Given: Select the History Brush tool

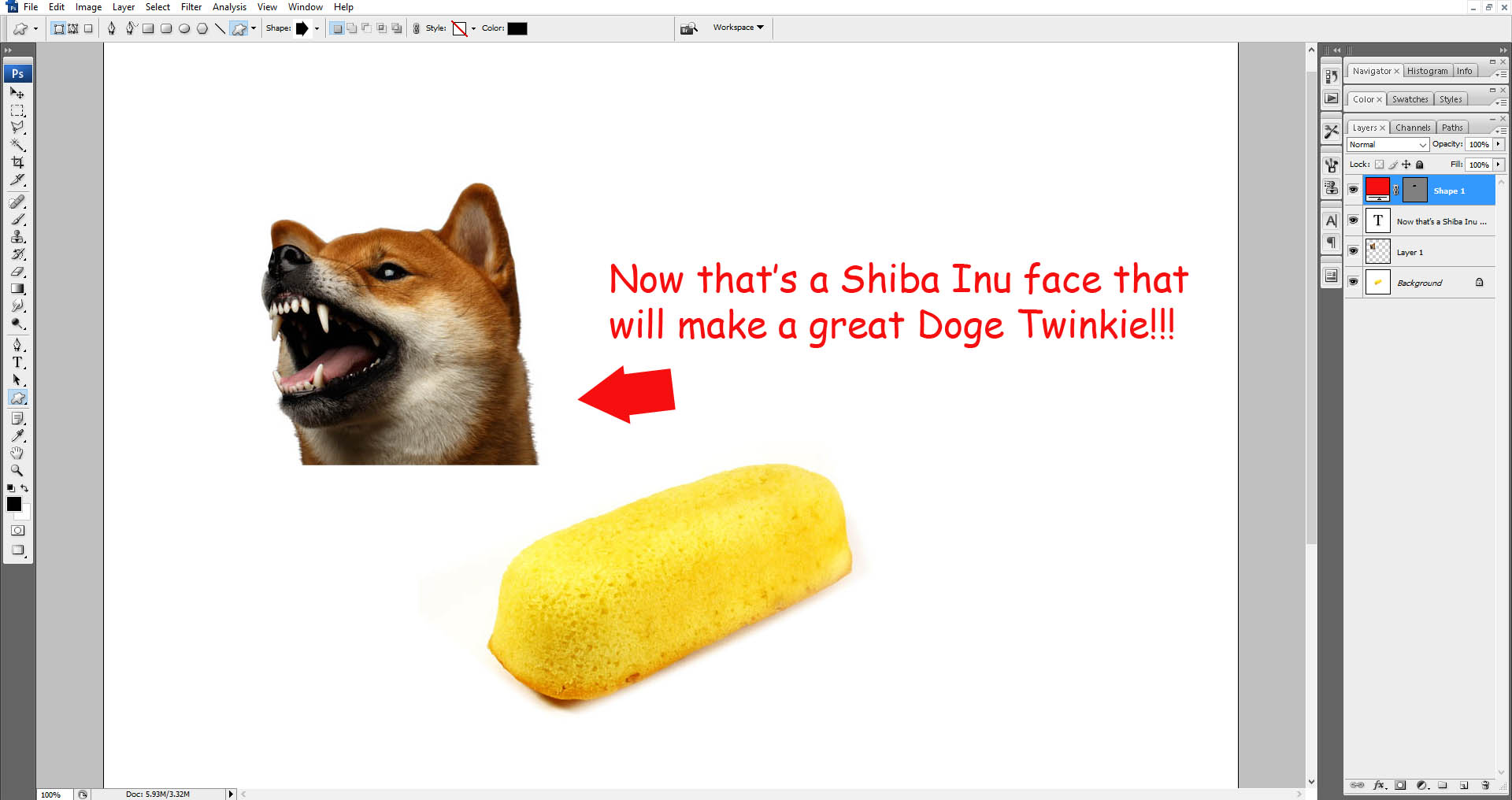Looking at the screenshot, I should [x=17, y=254].
